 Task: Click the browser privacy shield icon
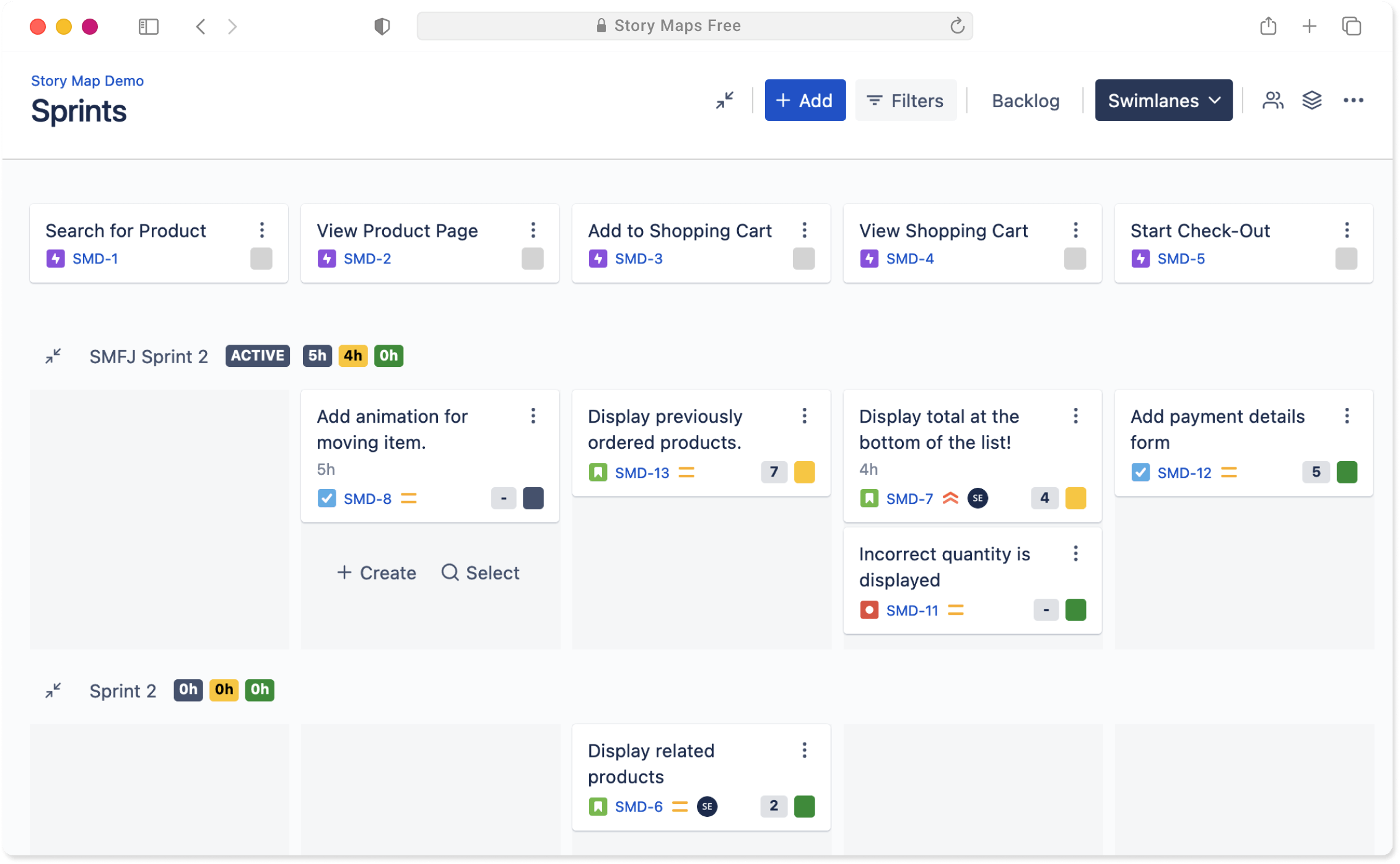tap(382, 26)
